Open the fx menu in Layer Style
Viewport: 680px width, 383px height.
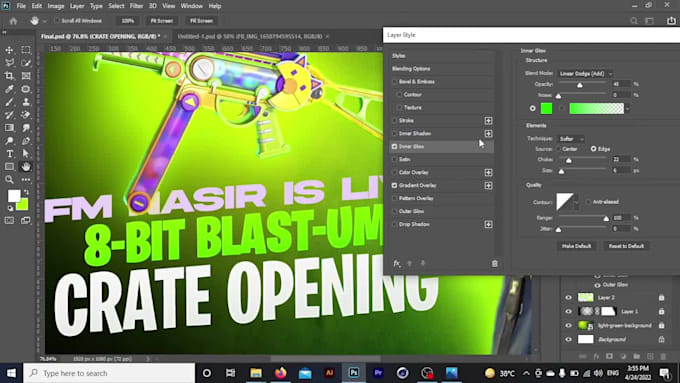tap(396, 263)
